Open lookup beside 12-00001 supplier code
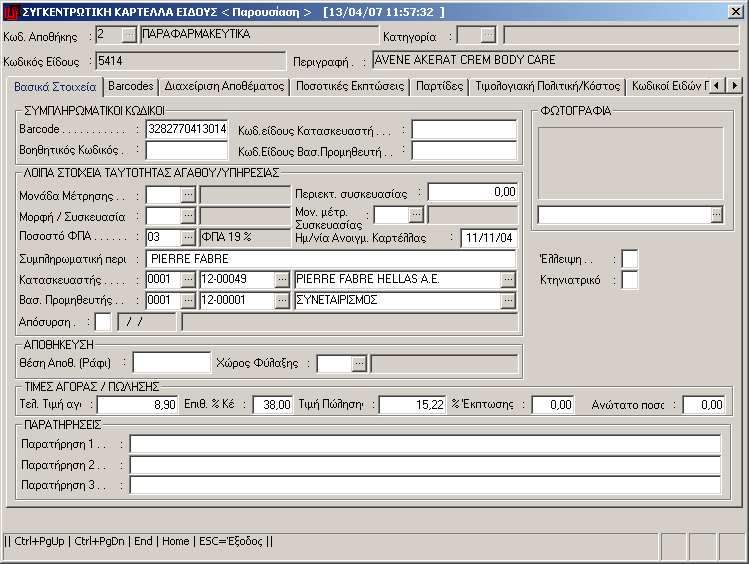The image size is (749, 564). pos(282,300)
